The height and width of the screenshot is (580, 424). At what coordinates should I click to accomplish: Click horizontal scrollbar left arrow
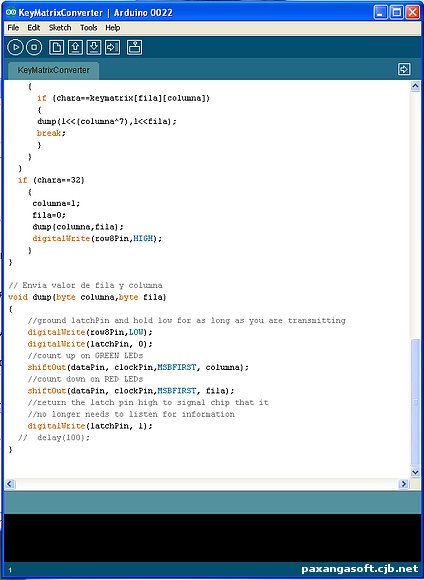(x=10, y=483)
